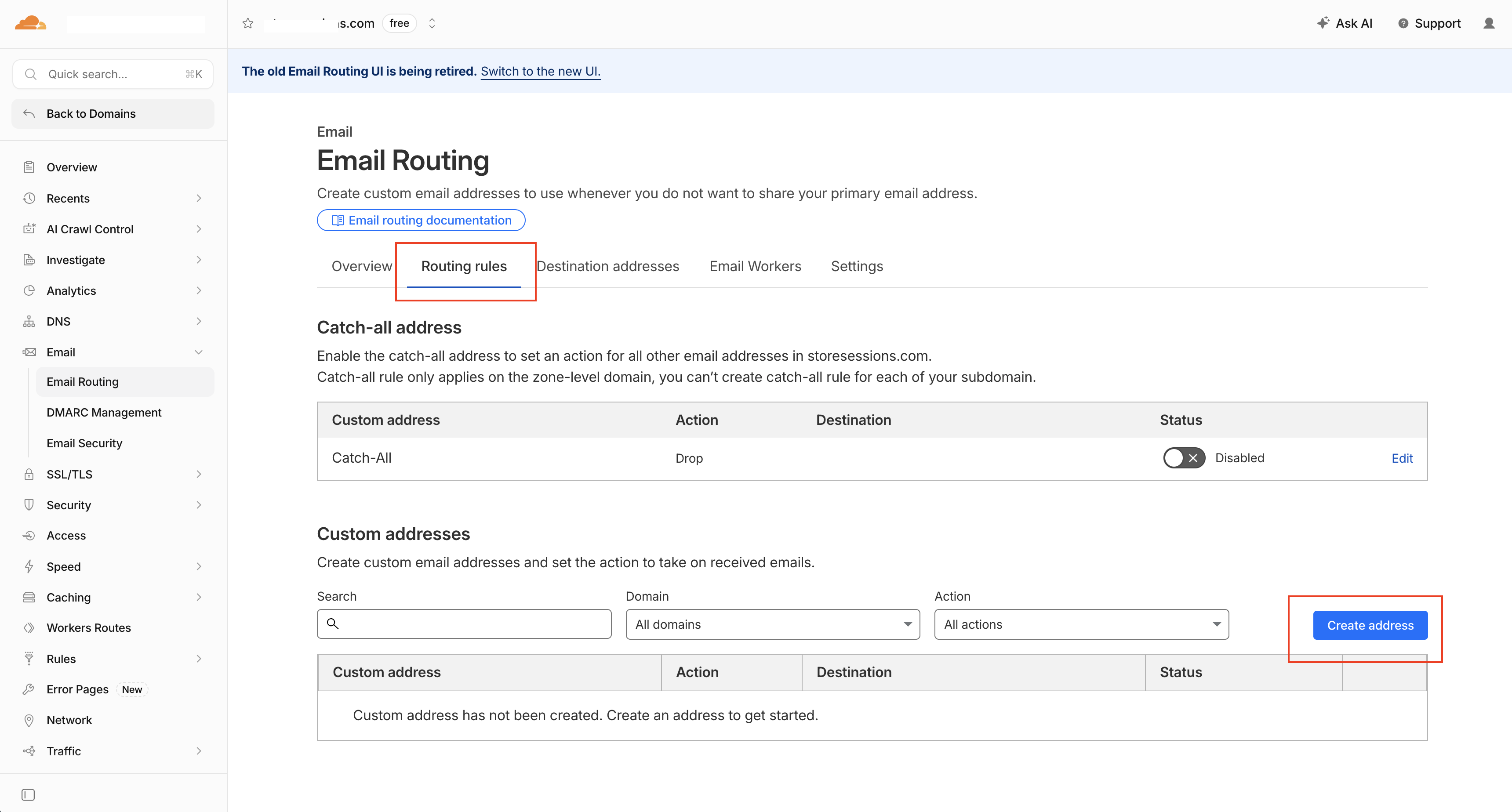The height and width of the screenshot is (812, 1512).
Task: Open the user account profile icon
Action: 1489,23
